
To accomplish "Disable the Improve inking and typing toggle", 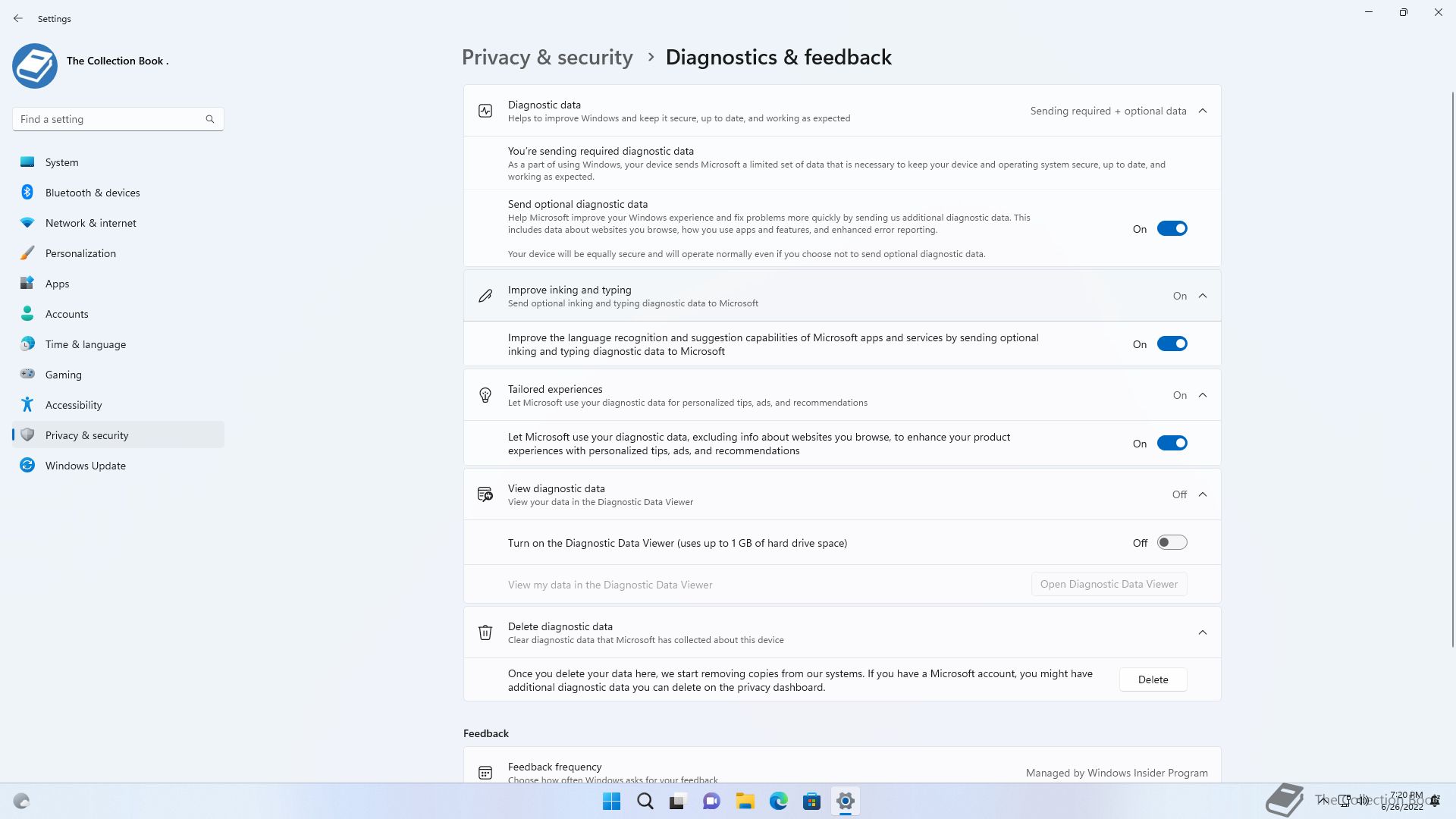I will coord(1172,344).
